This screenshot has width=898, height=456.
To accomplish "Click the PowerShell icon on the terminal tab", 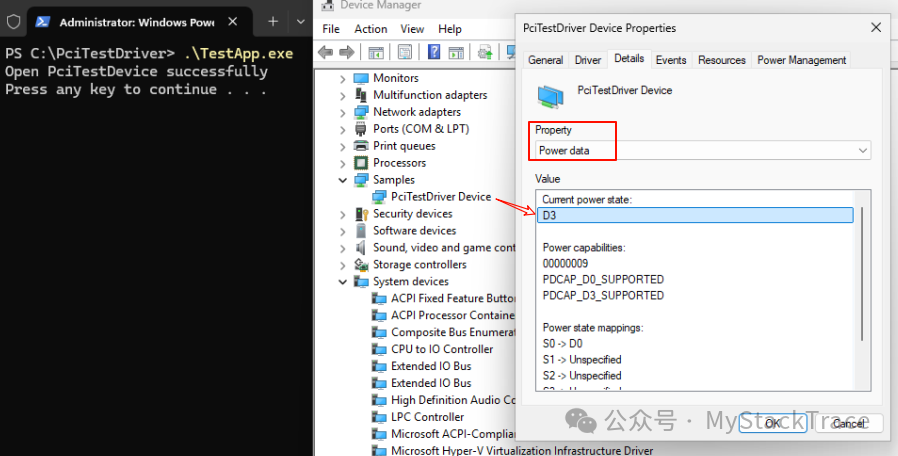I will click(42, 22).
